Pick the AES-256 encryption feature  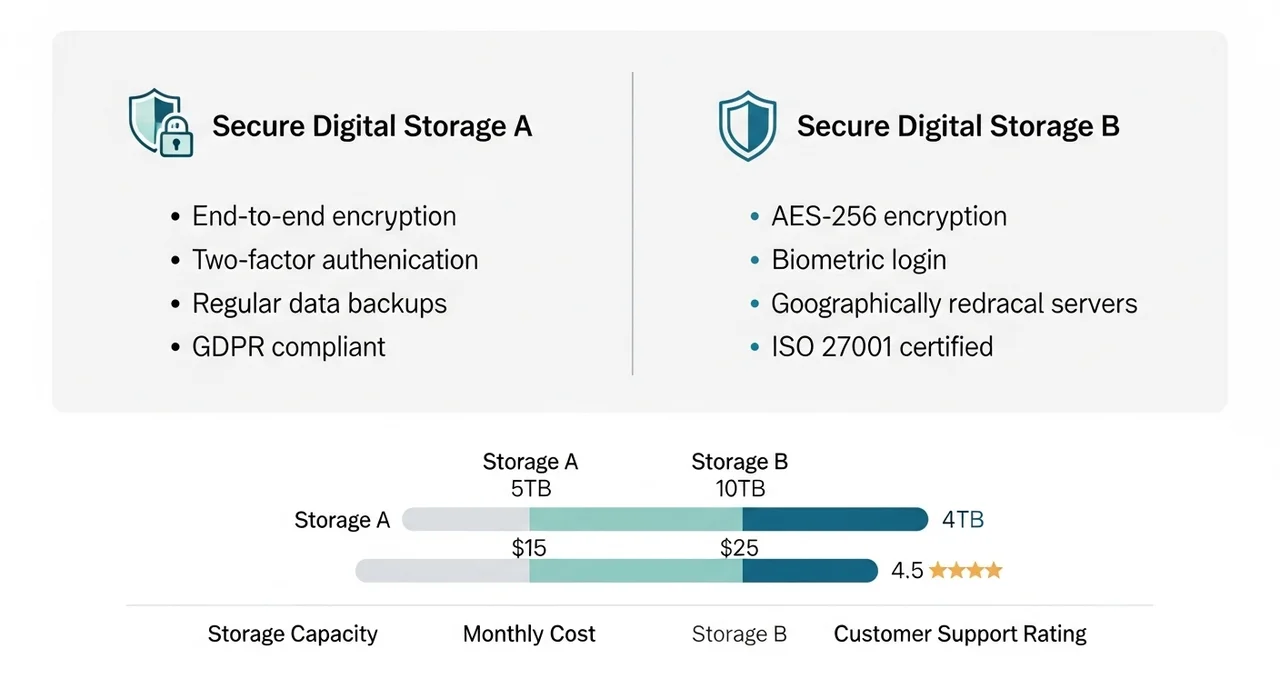[888, 216]
